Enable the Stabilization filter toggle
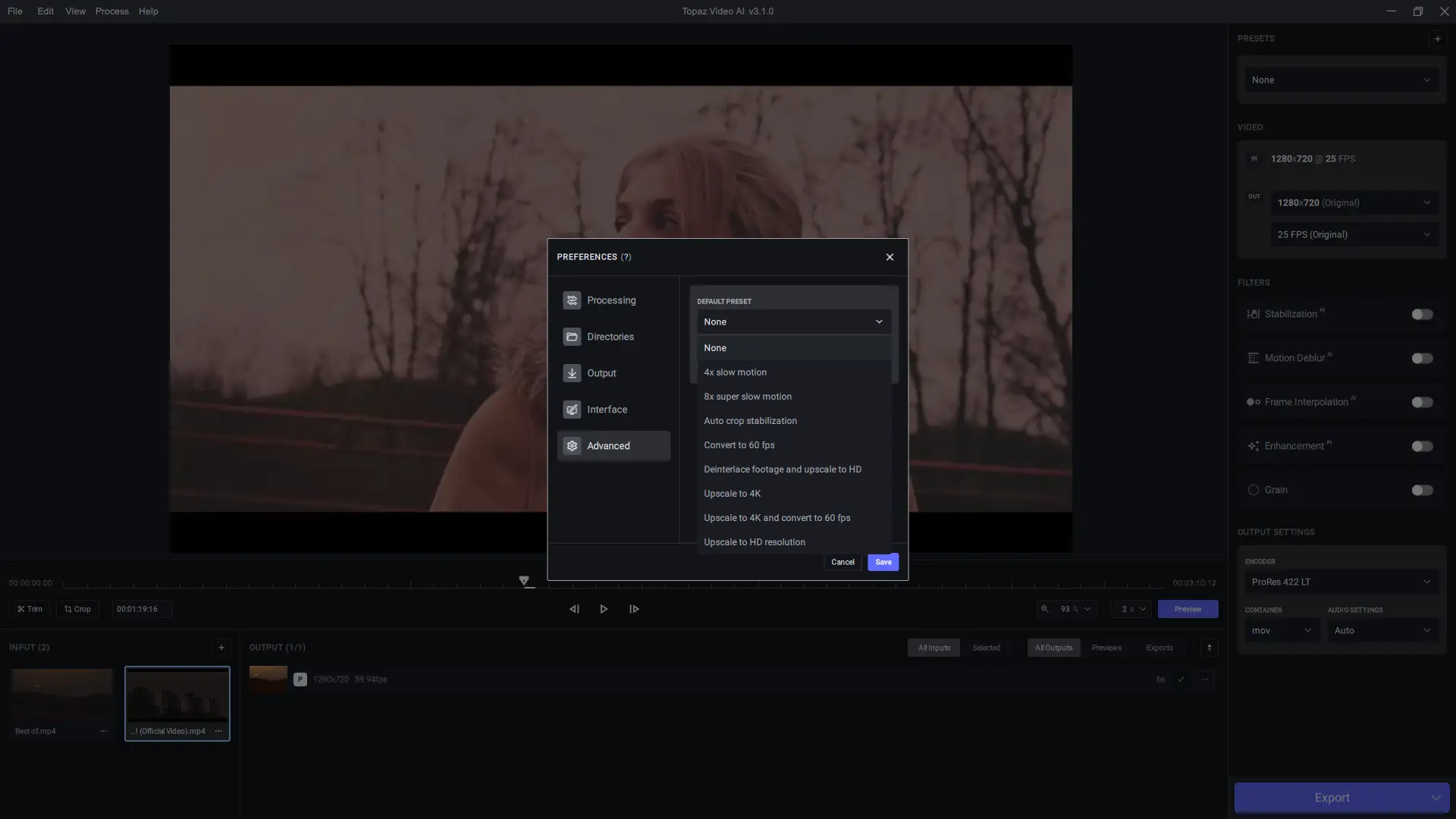 point(1422,314)
